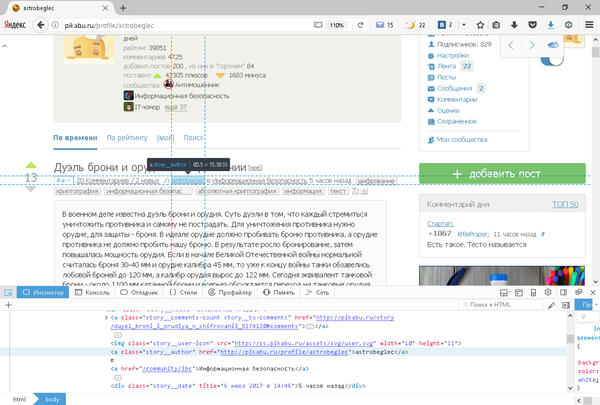The width and height of the screenshot is (600, 405).
Task: Upvote the post with the green arrow
Action: tap(30, 165)
